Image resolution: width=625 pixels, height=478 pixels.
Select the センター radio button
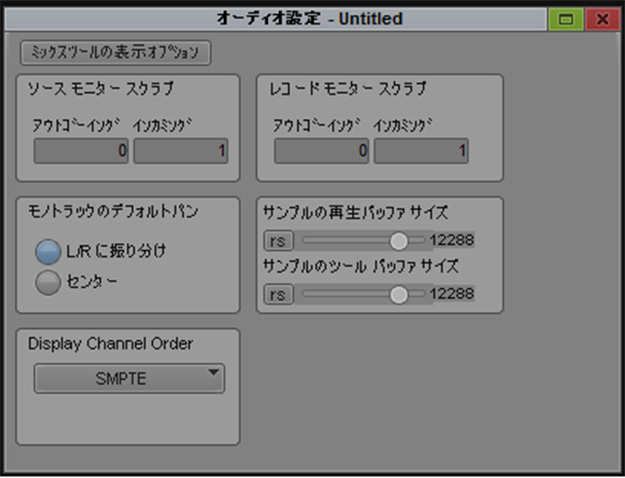coord(48,282)
